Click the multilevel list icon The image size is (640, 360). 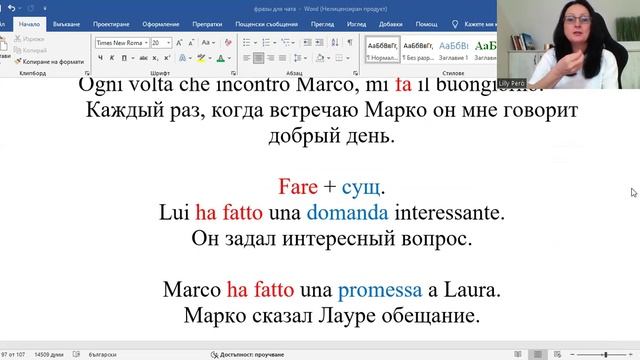pos(285,42)
